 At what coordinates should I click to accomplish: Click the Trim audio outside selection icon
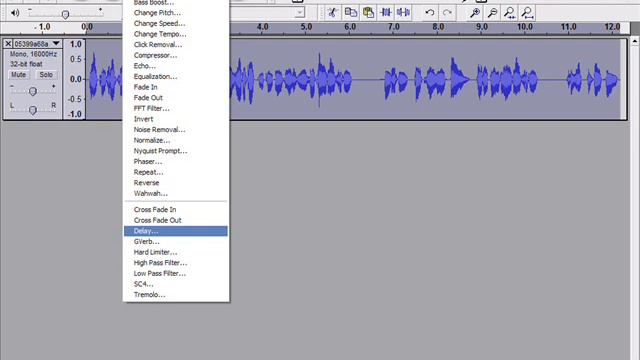(386, 13)
